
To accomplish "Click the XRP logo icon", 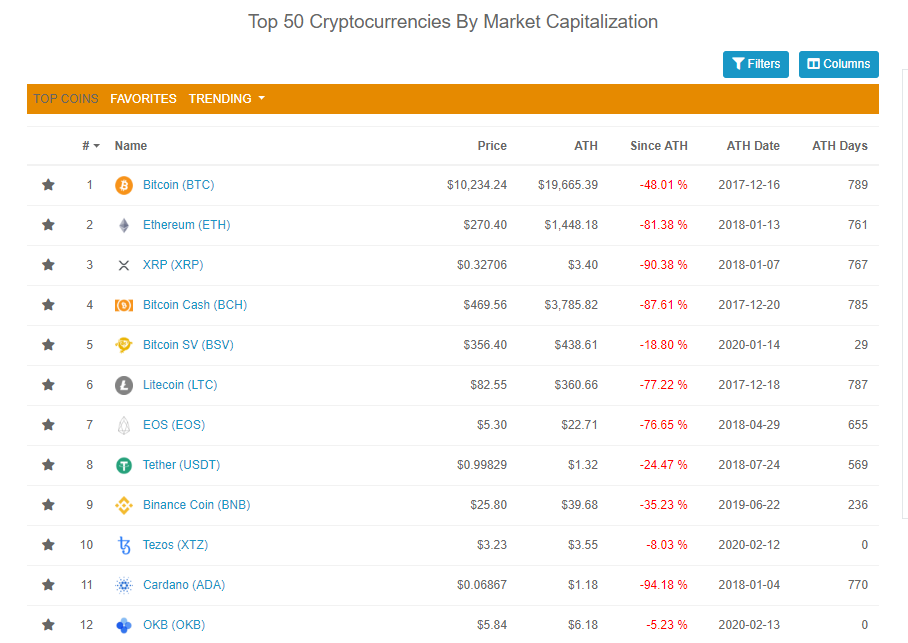I will point(123,265).
